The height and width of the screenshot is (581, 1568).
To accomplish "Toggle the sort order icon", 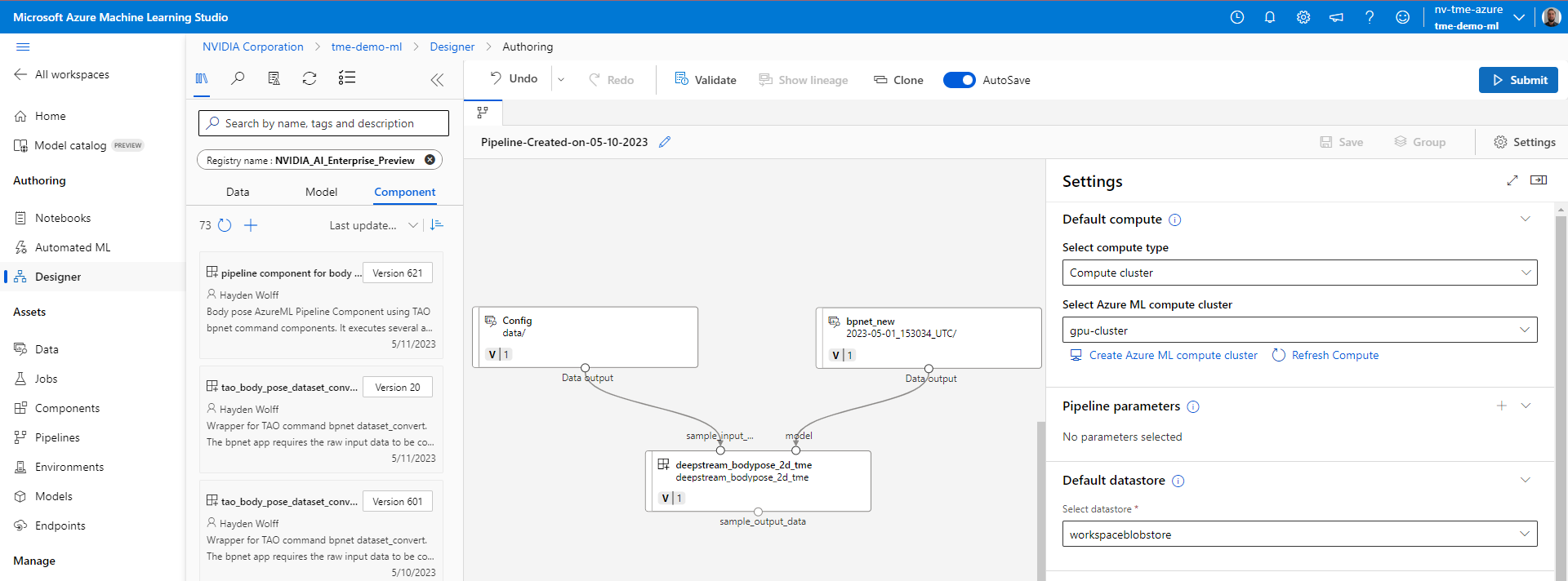I will (x=437, y=224).
